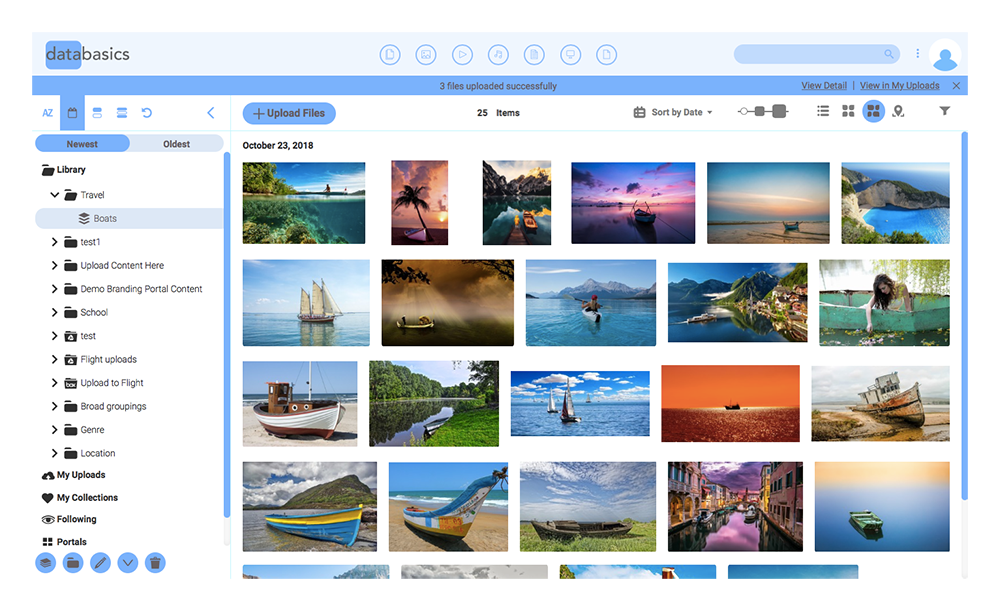
Task: Switch sorting to Oldest
Action: (177, 143)
